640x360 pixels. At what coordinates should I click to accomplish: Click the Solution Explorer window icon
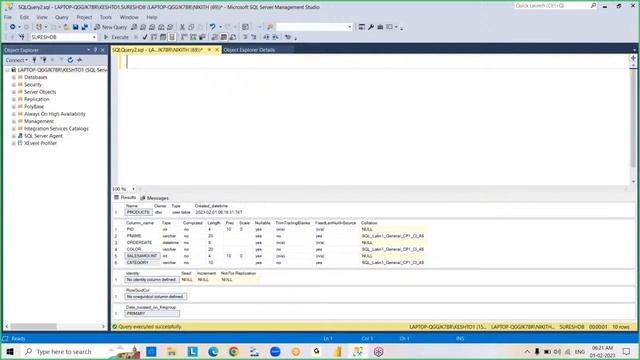tap(362, 27)
